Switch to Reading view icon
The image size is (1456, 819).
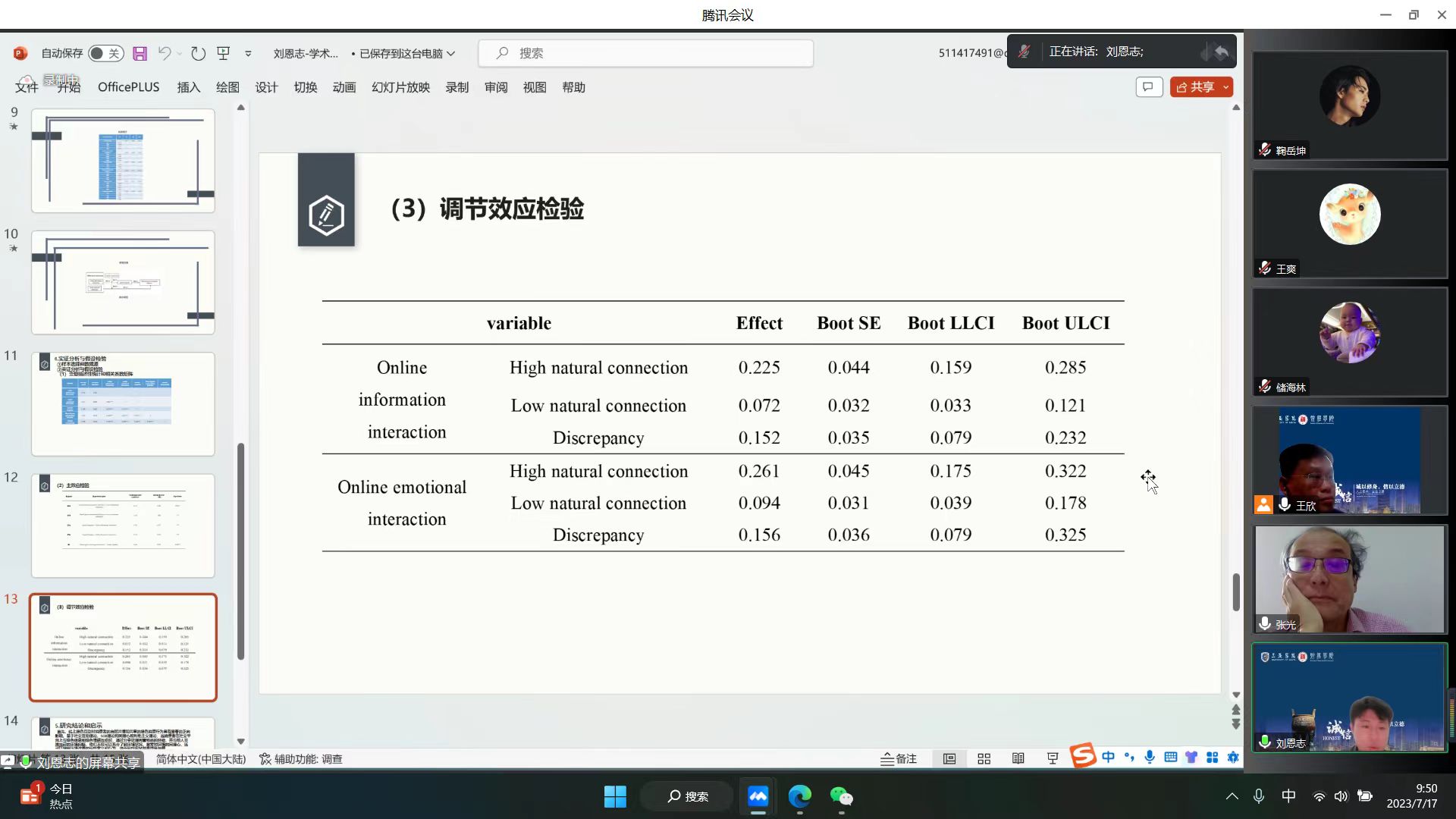click(x=1018, y=759)
